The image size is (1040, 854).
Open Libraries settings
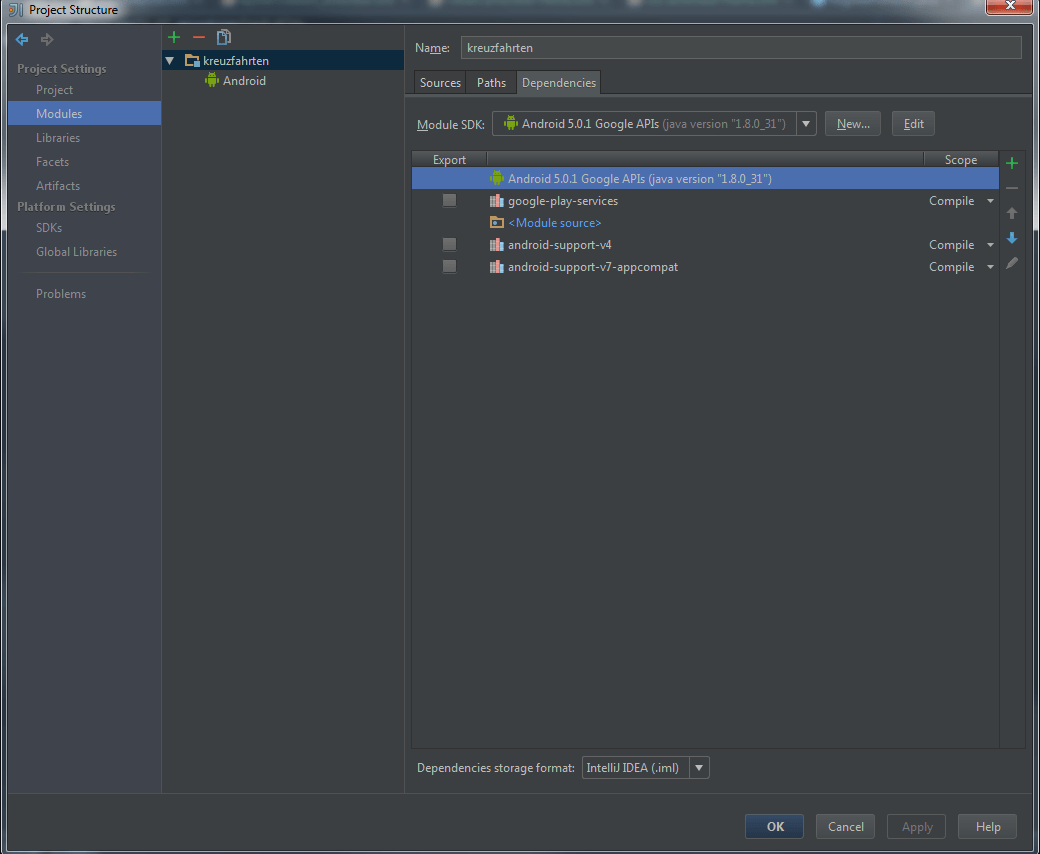(x=58, y=138)
